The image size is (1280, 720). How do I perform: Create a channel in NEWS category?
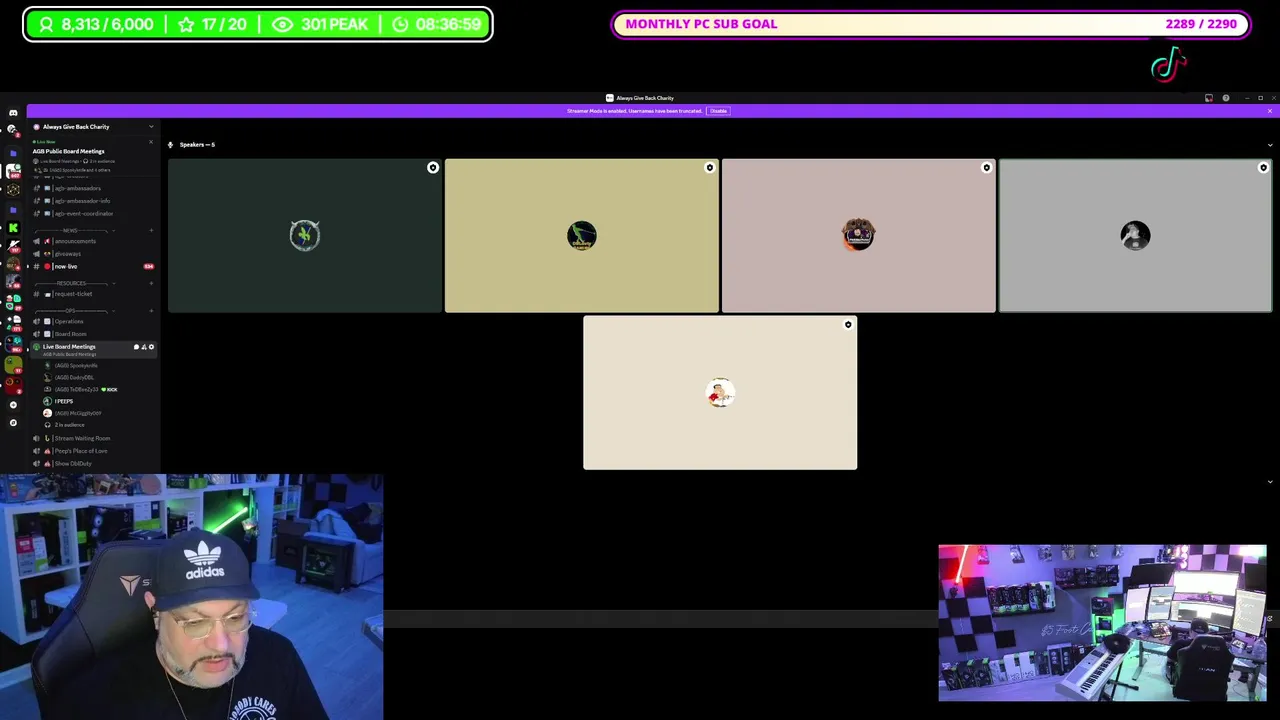click(x=151, y=231)
